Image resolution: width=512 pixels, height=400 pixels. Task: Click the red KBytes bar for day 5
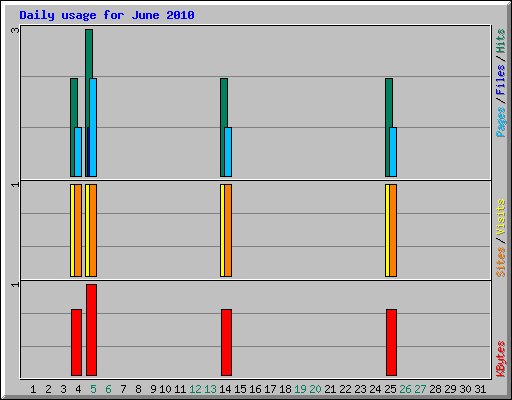click(91, 330)
